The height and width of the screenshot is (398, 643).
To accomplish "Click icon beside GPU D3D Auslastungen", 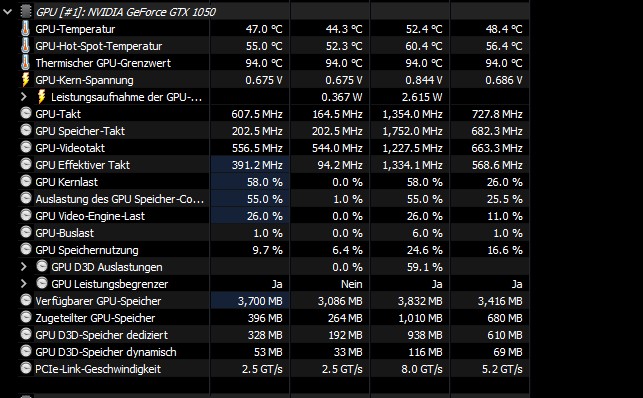I will click(x=42, y=266).
